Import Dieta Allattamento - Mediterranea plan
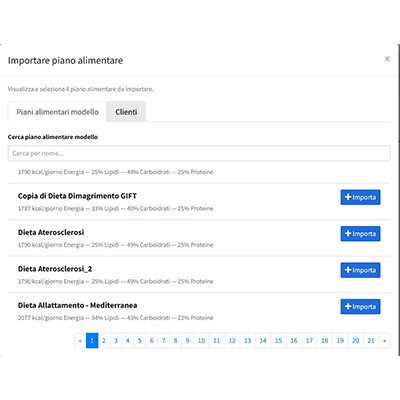The width and height of the screenshot is (400, 400). pos(360,306)
